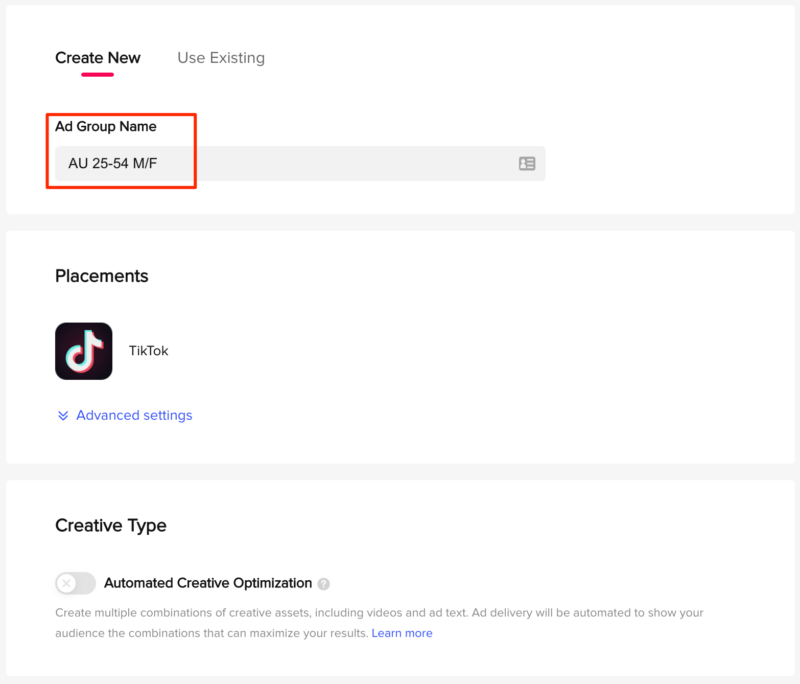Click the white knob on the creative toggle
Viewport: 800px width, 684px height.
pos(66,583)
